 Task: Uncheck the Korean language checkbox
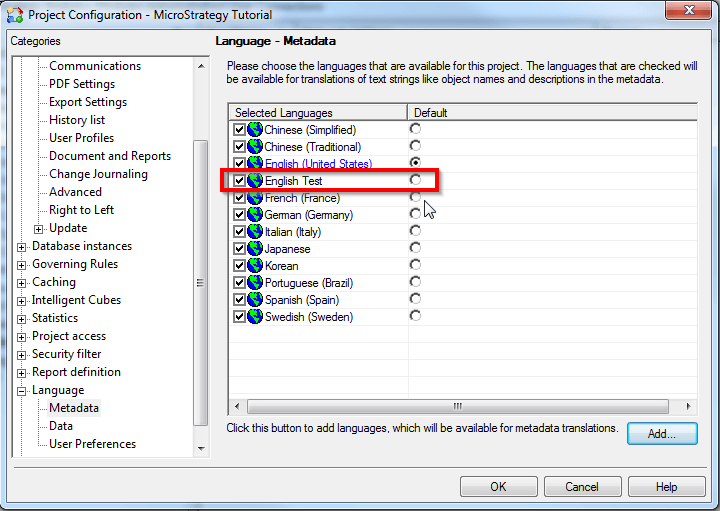click(239, 265)
